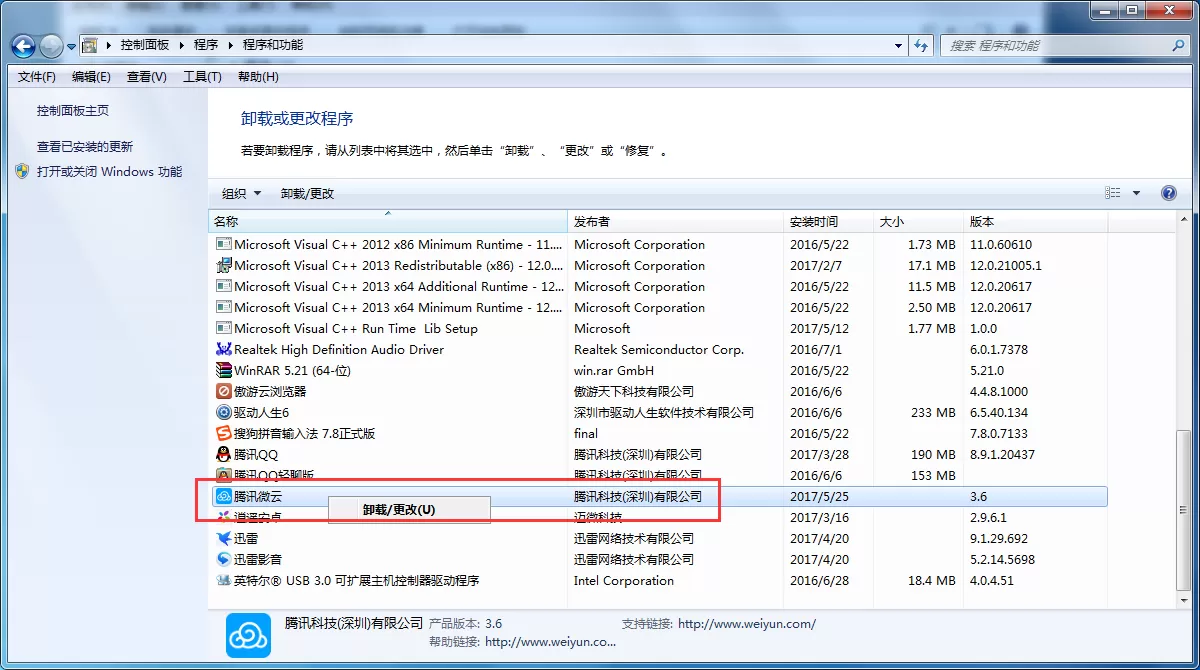Click 控制面板 in the breadcrumb path
This screenshot has height=670, width=1200.
click(x=145, y=45)
